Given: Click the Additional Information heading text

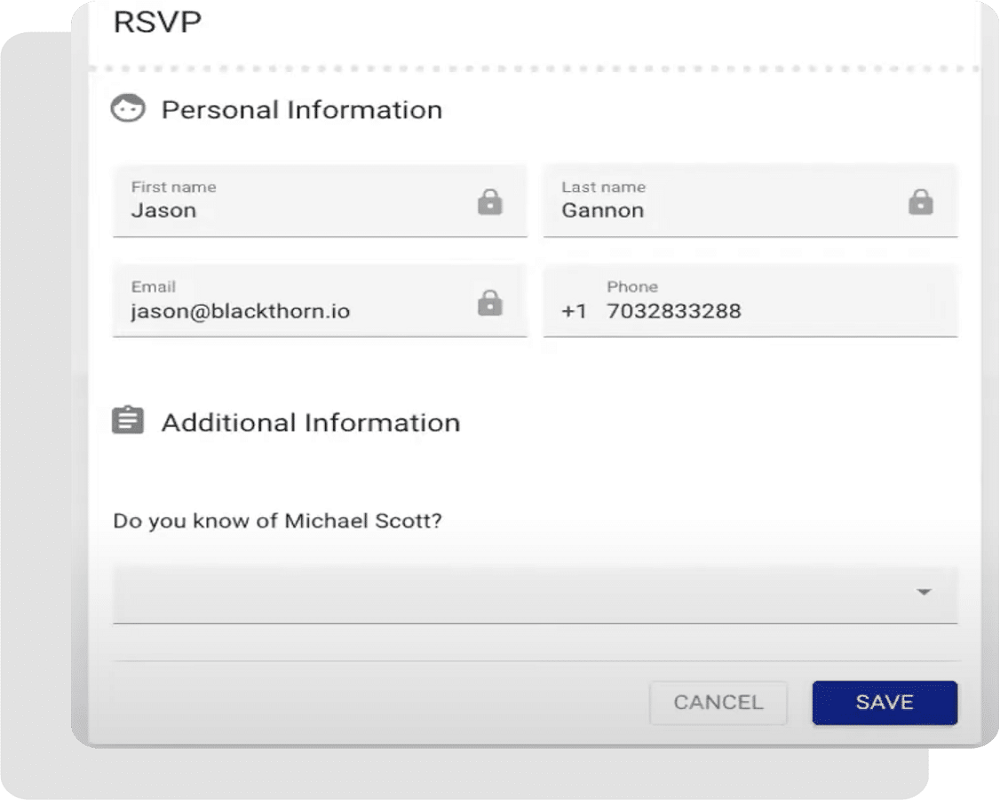Looking at the screenshot, I should 311,423.
